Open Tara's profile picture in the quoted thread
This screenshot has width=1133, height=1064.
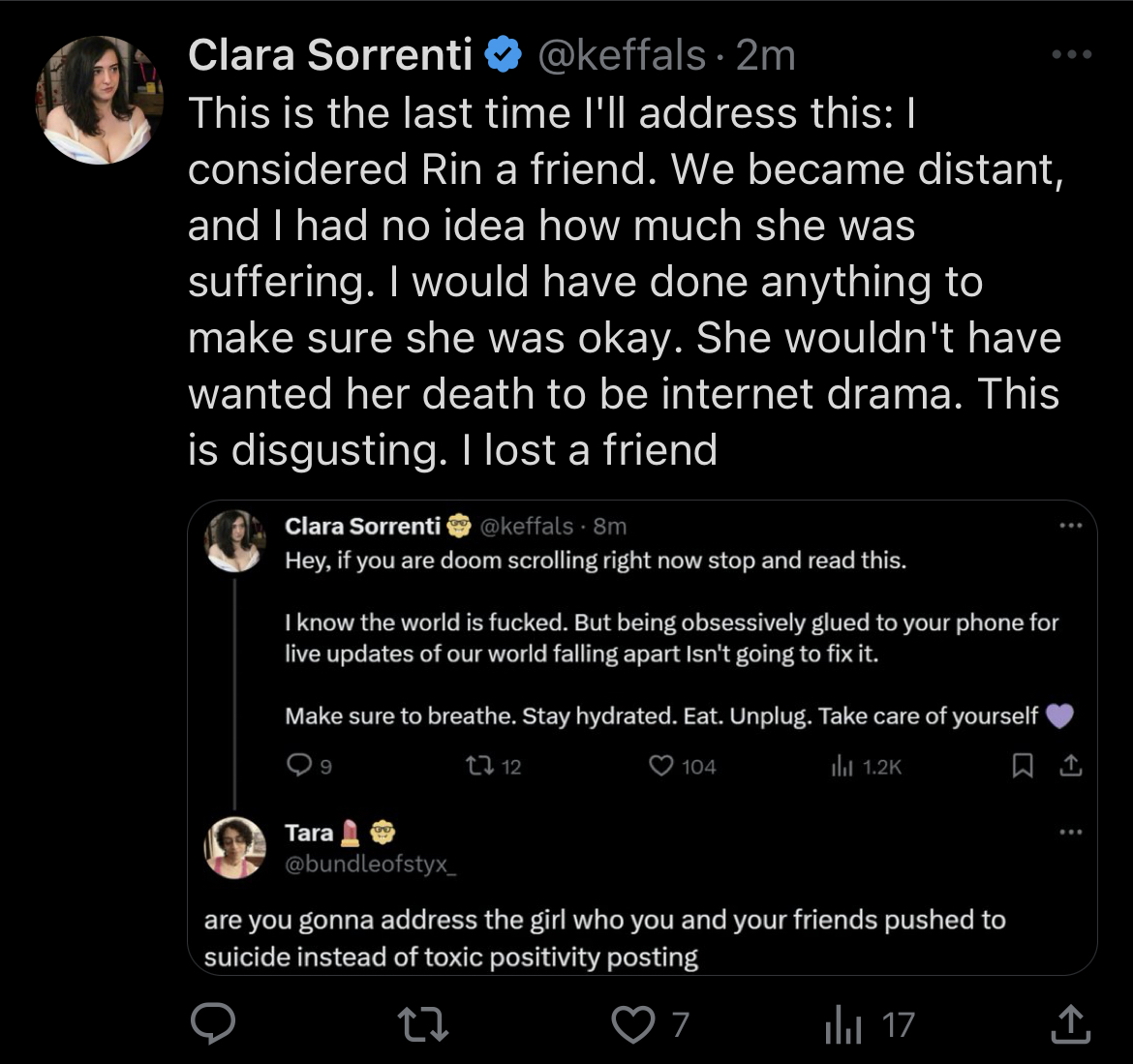click(235, 847)
